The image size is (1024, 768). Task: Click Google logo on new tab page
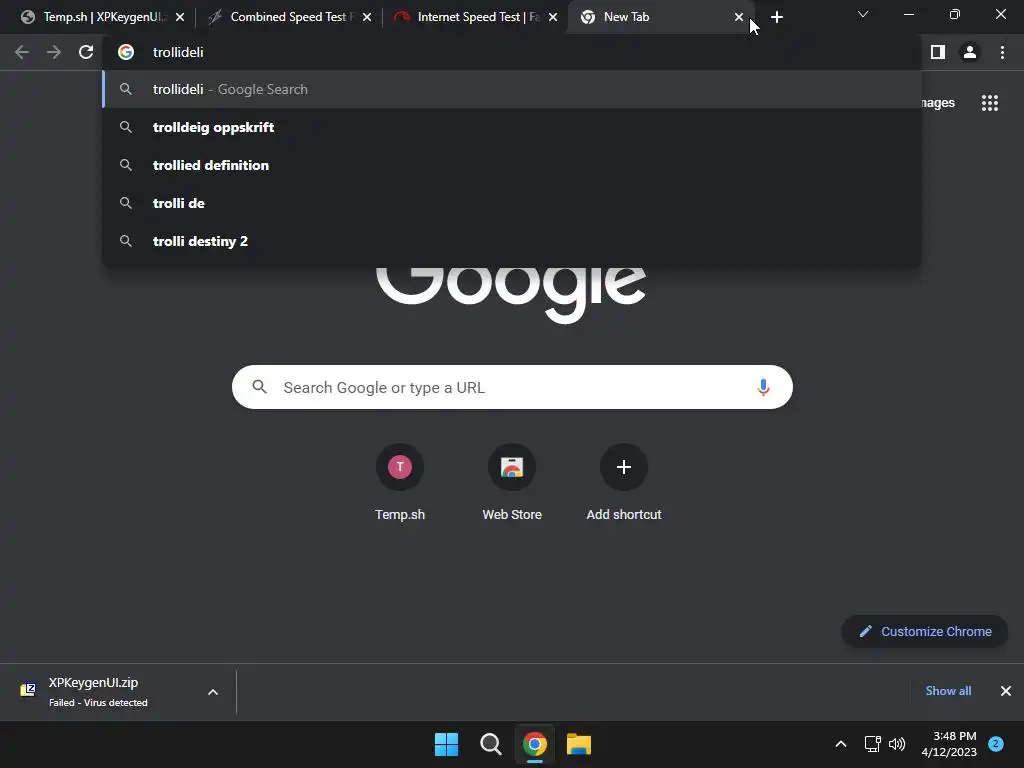click(511, 294)
